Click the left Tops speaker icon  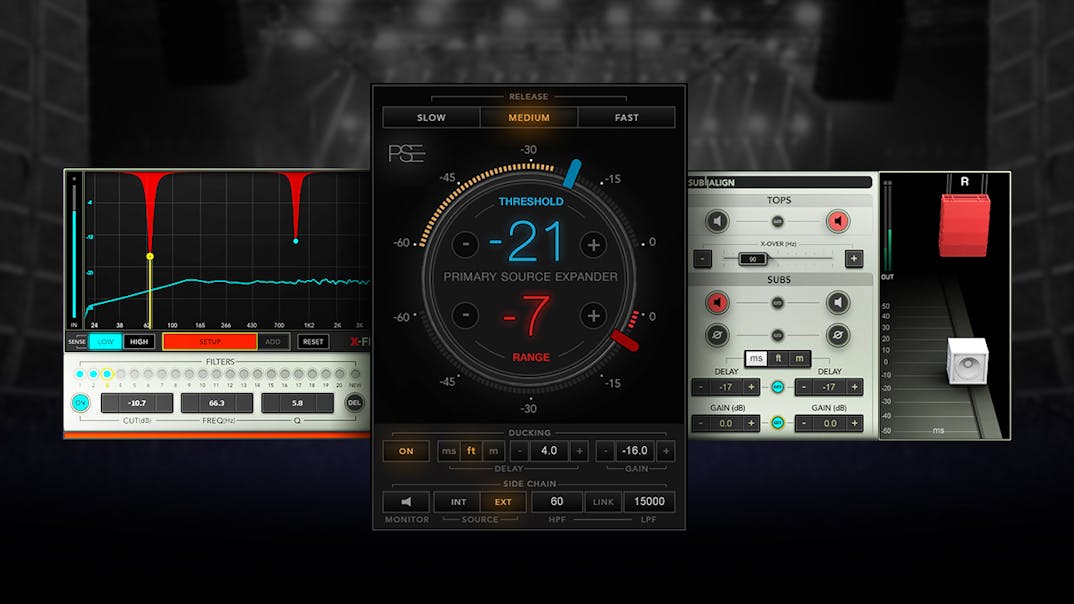[x=716, y=222]
